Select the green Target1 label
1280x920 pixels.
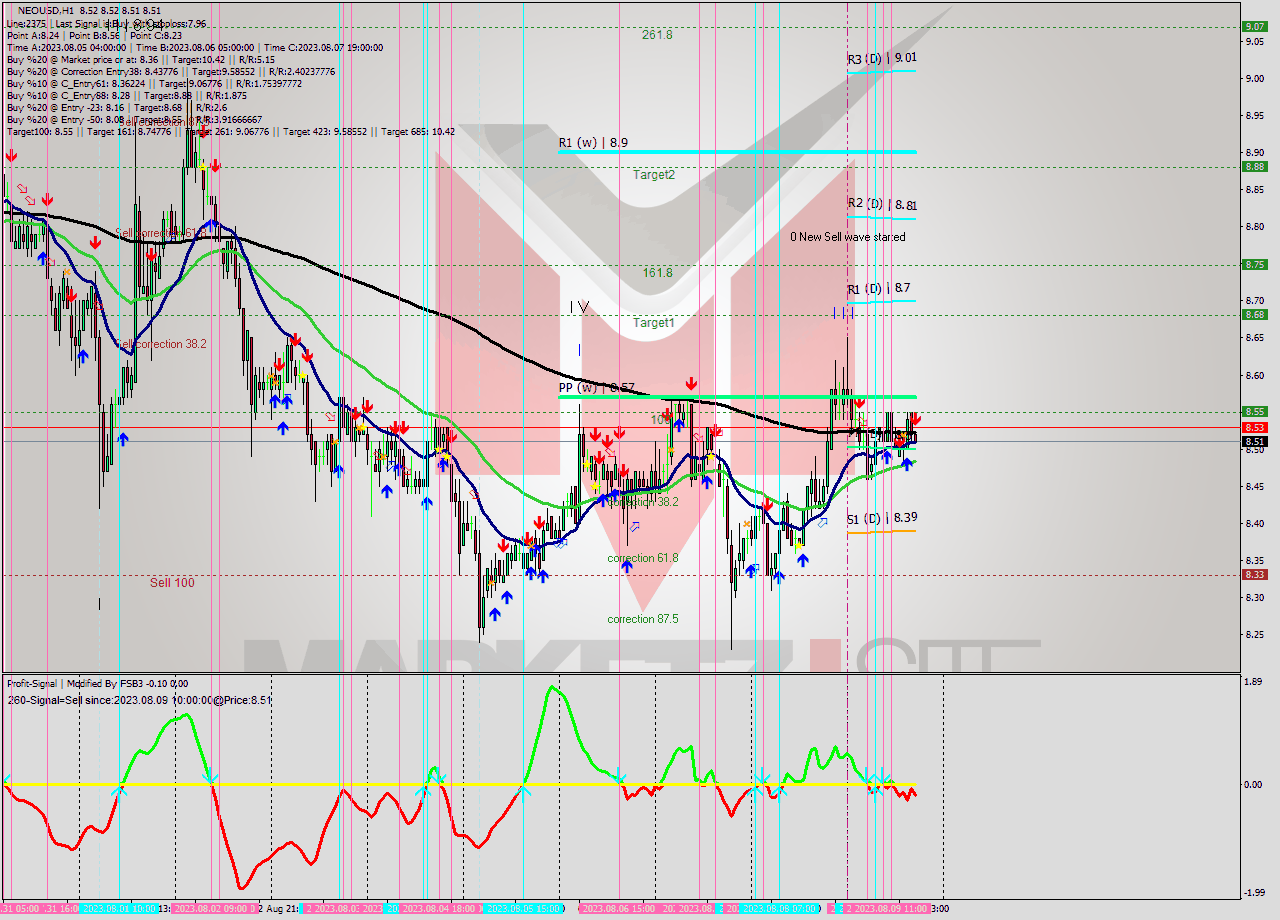click(654, 323)
